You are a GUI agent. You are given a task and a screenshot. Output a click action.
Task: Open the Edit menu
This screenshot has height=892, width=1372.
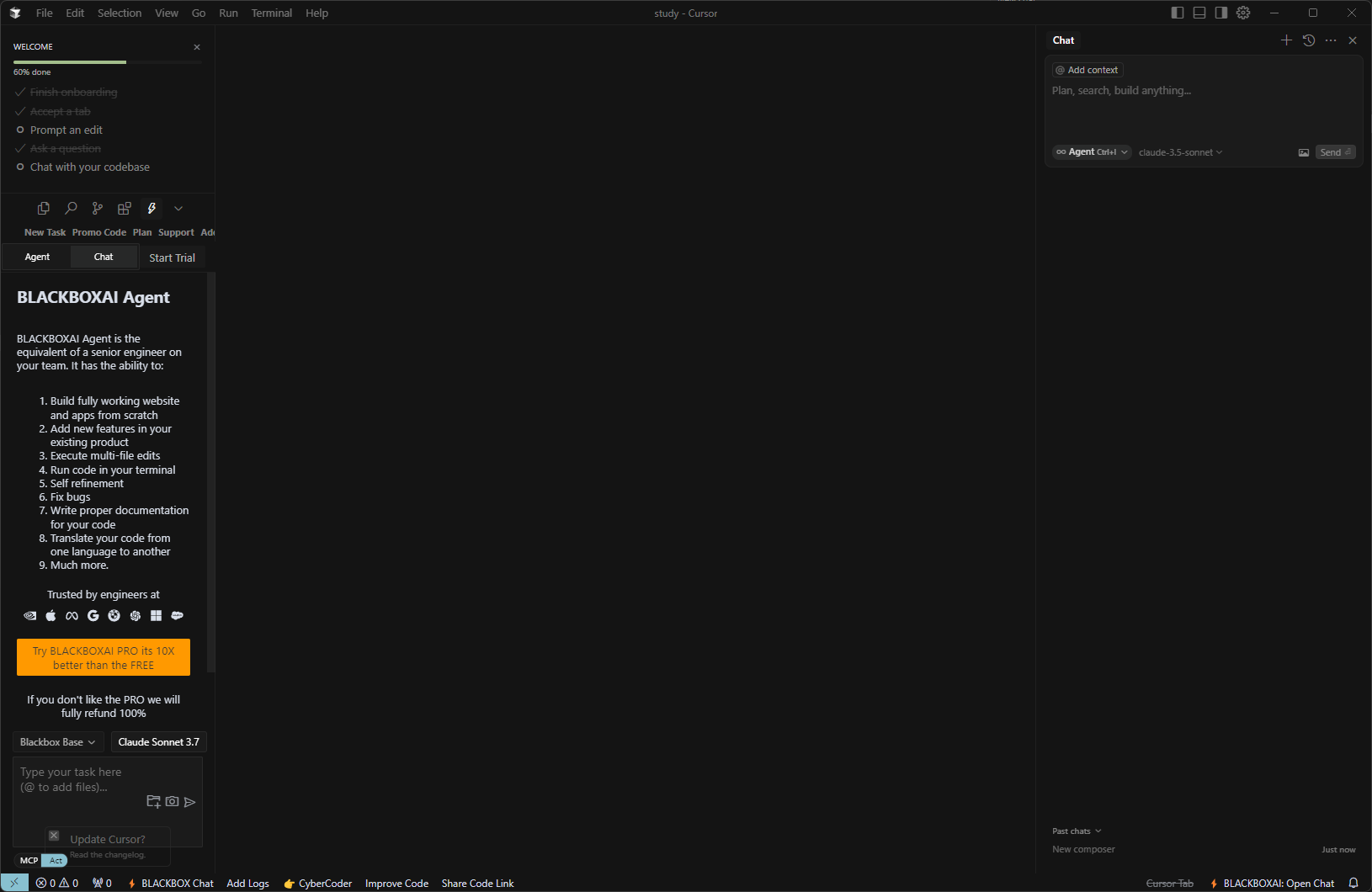[x=75, y=13]
